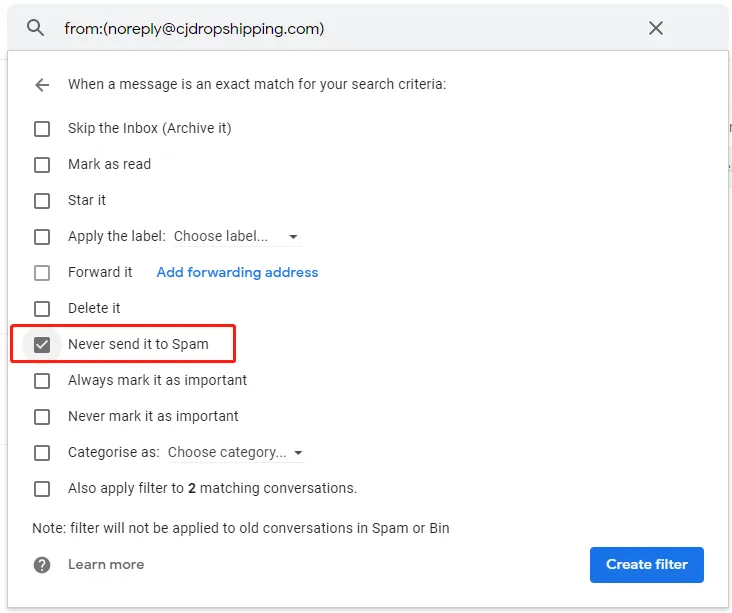Enable the Delete it checkbox
The height and width of the screenshot is (613, 732).
42,309
